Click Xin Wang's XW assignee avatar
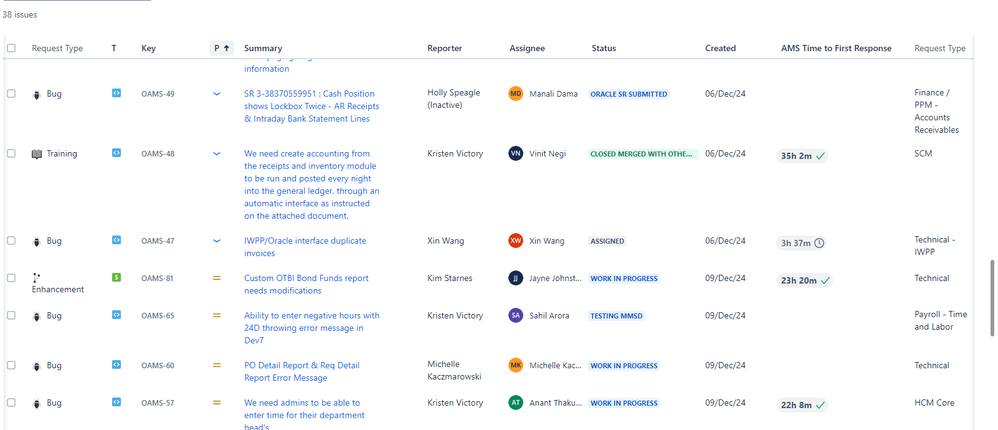 tap(516, 240)
